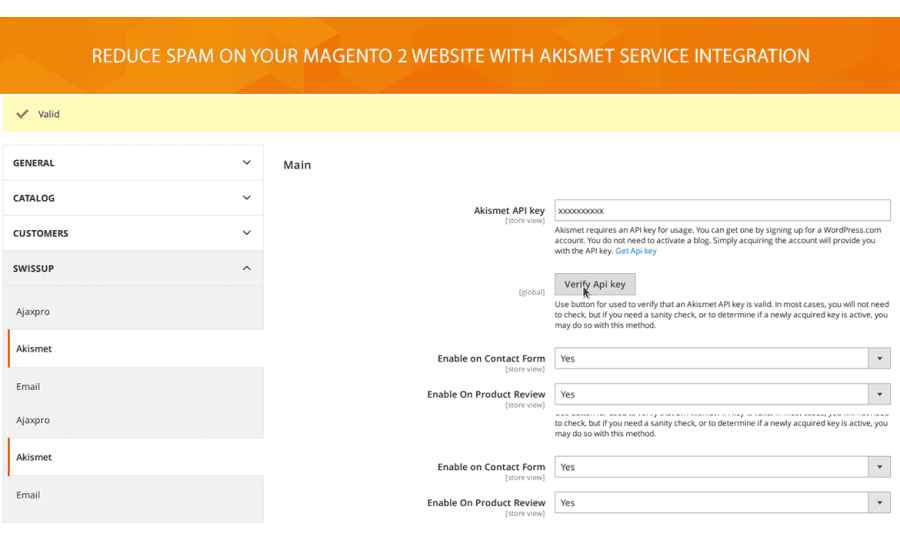Select the Catalog configuration group label
The image size is (900, 540).
(34, 198)
